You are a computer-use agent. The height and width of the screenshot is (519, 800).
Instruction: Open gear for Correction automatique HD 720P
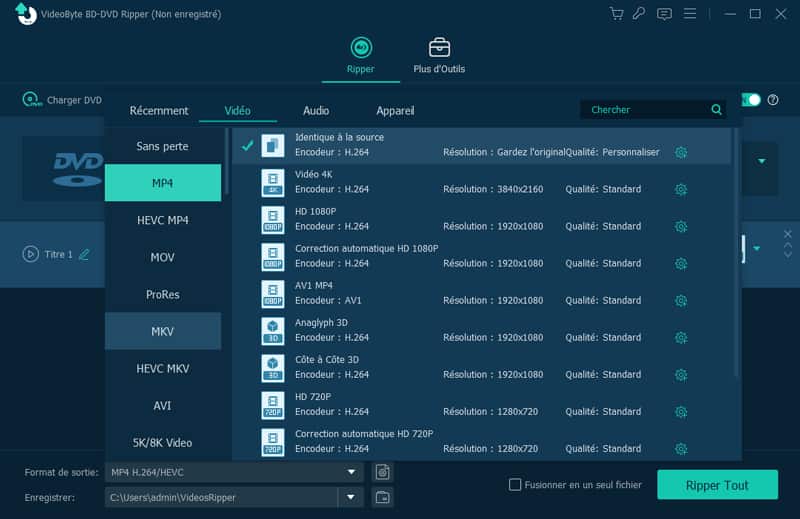(x=681, y=449)
